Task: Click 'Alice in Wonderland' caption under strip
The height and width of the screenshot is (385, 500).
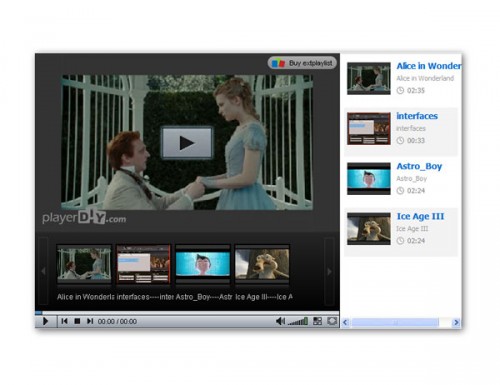Action: 86,297
